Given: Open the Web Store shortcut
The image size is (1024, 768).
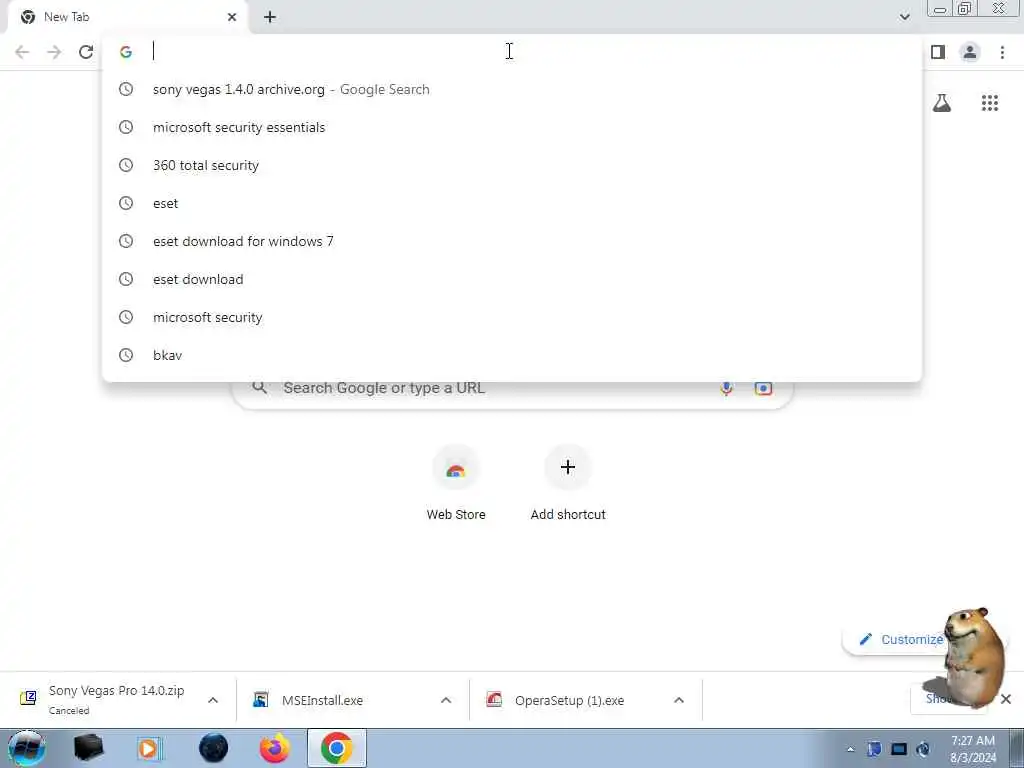Looking at the screenshot, I should point(456,483).
